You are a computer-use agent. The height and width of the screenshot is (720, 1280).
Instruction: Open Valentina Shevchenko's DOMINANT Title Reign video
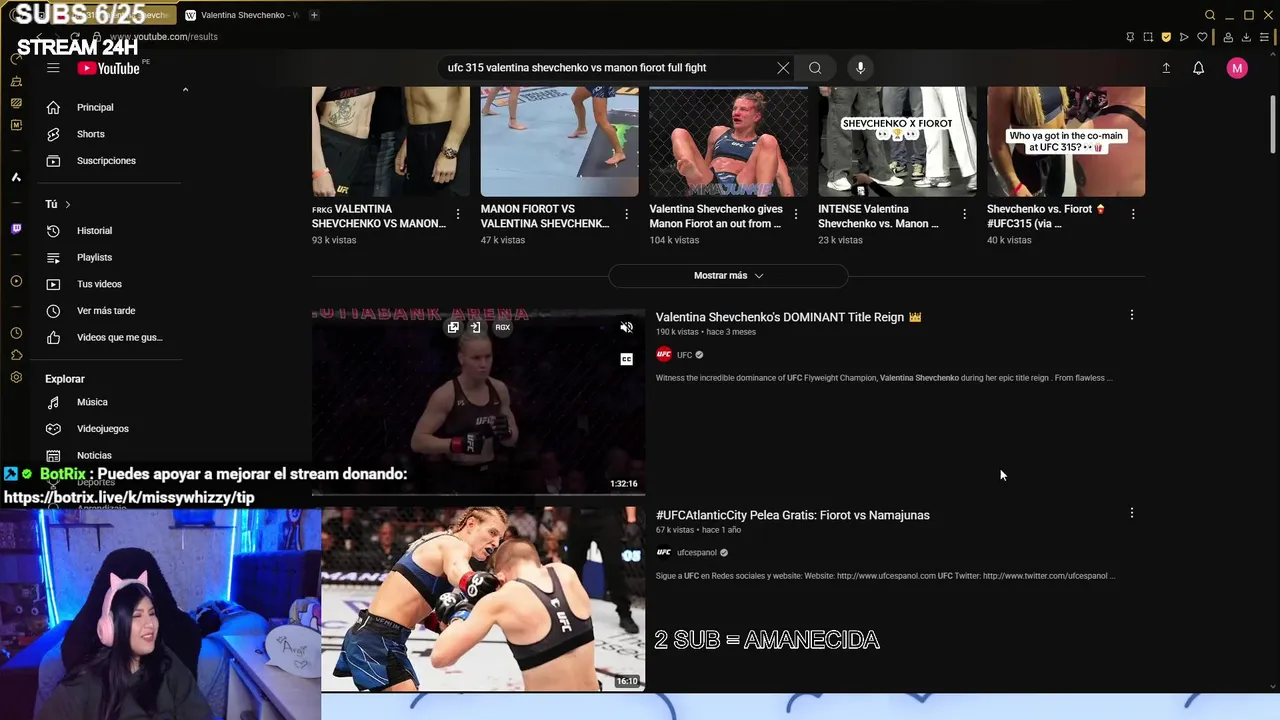pos(788,317)
